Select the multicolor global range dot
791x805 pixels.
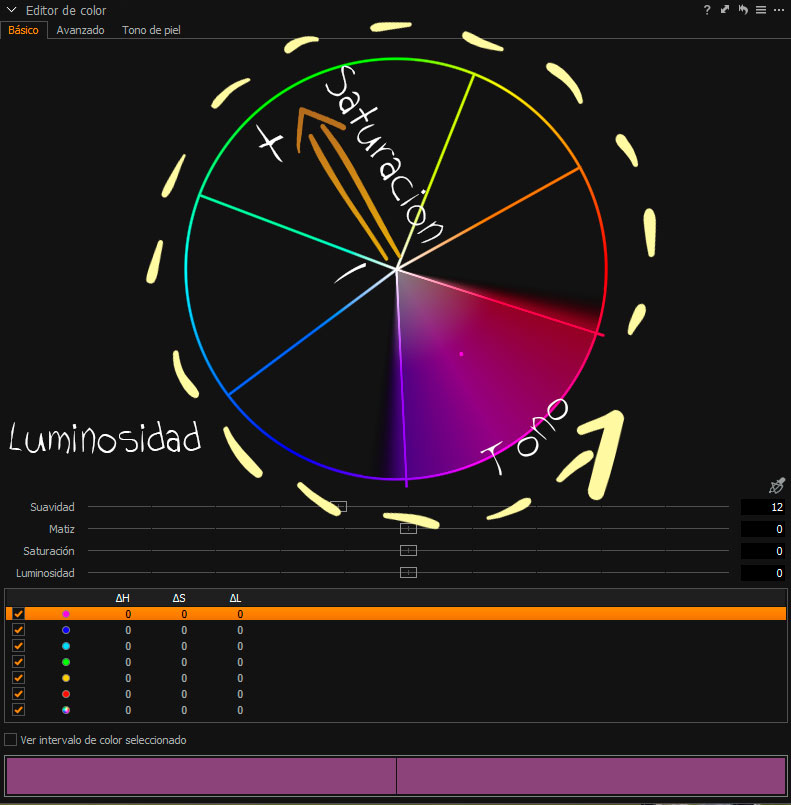pyautogui.click(x=66, y=710)
